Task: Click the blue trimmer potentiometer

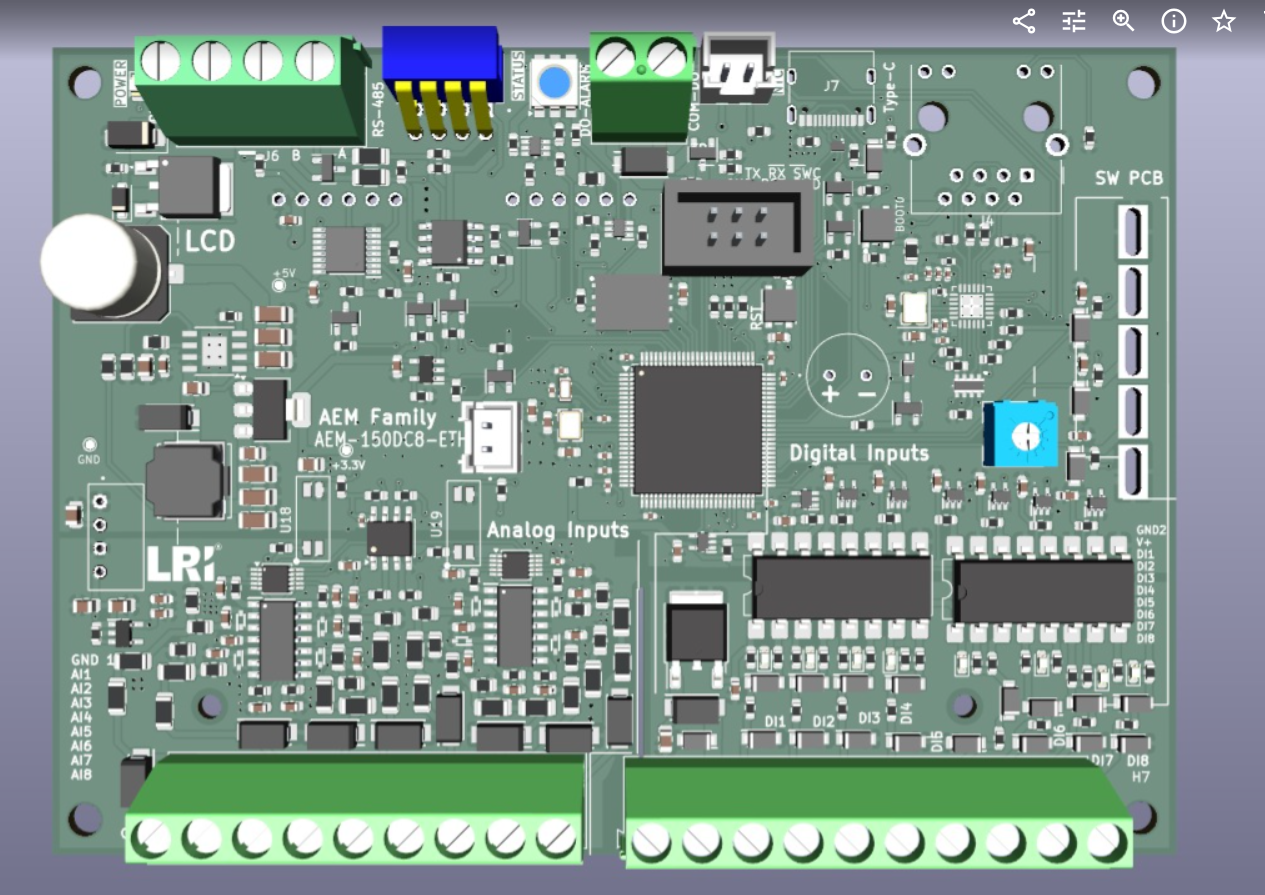Action: click(x=1019, y=434)
